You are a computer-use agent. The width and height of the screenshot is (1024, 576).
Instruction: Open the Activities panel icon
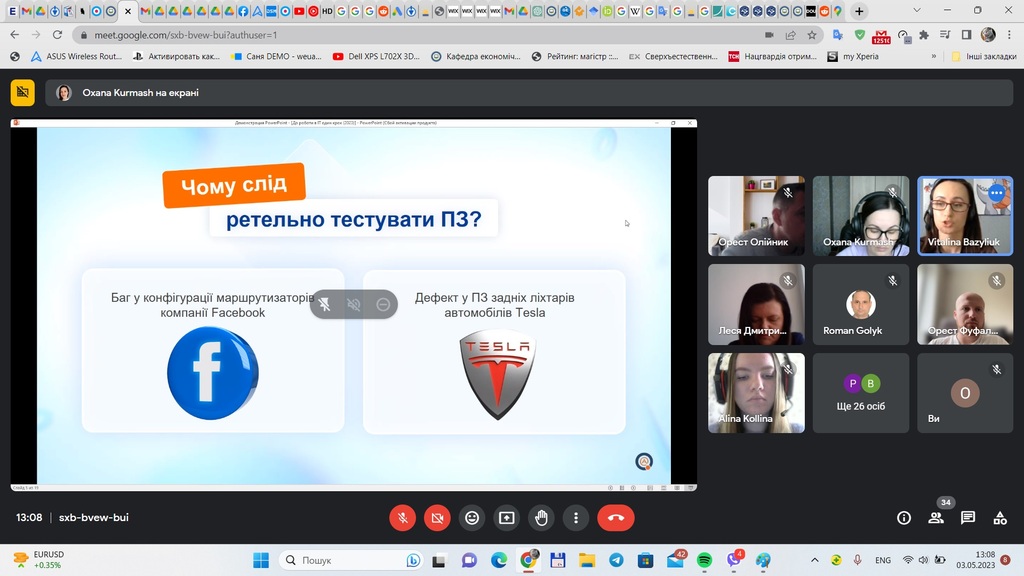coord(1000,518)
